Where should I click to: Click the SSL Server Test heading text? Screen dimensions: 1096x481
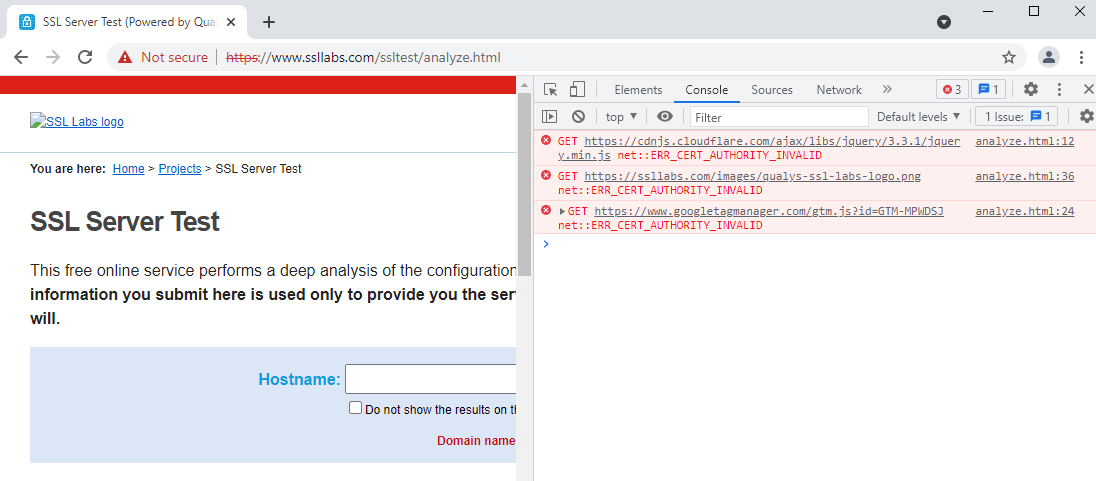[x=125, y=222]
